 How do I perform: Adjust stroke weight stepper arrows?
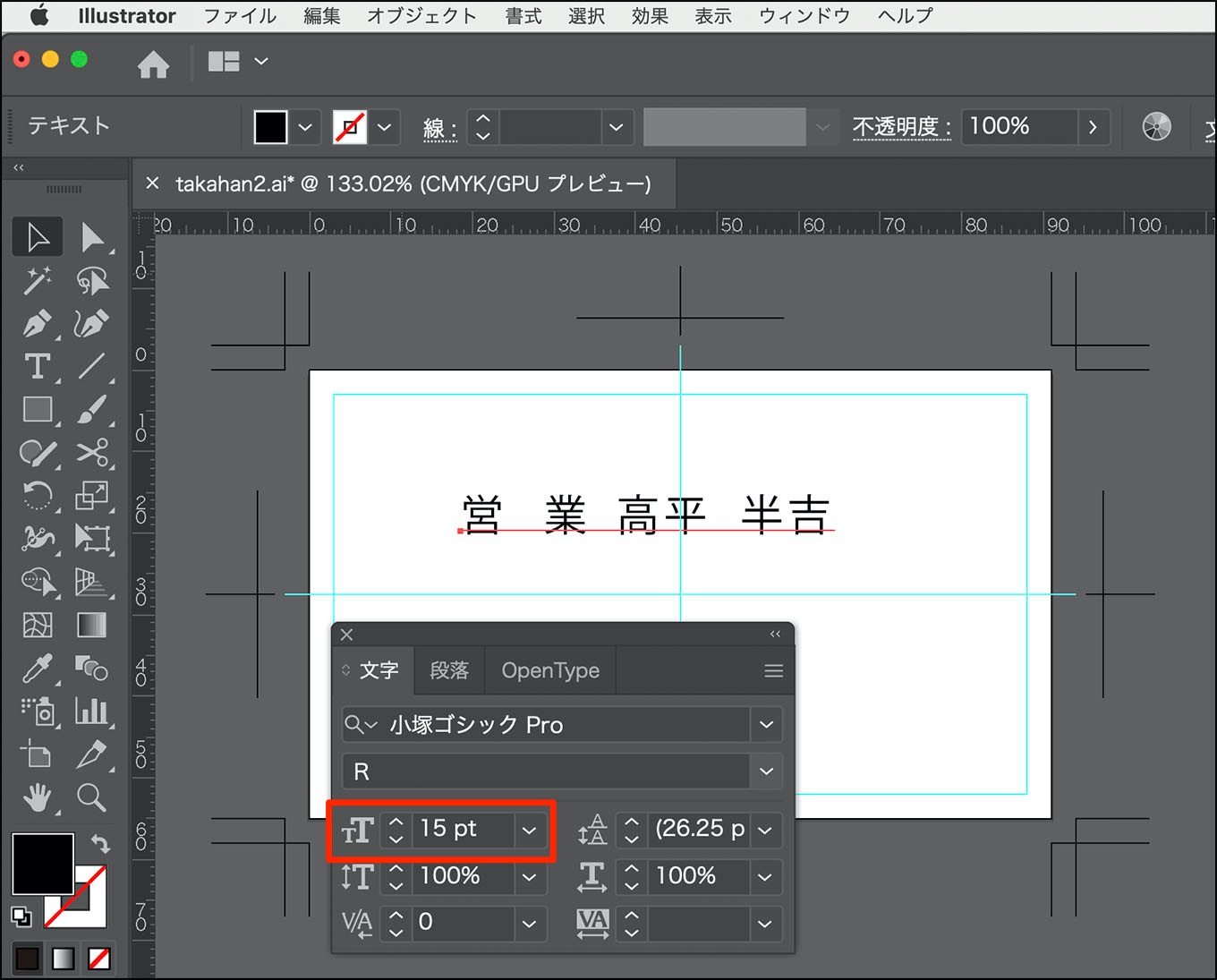click(x=483, y=127)
